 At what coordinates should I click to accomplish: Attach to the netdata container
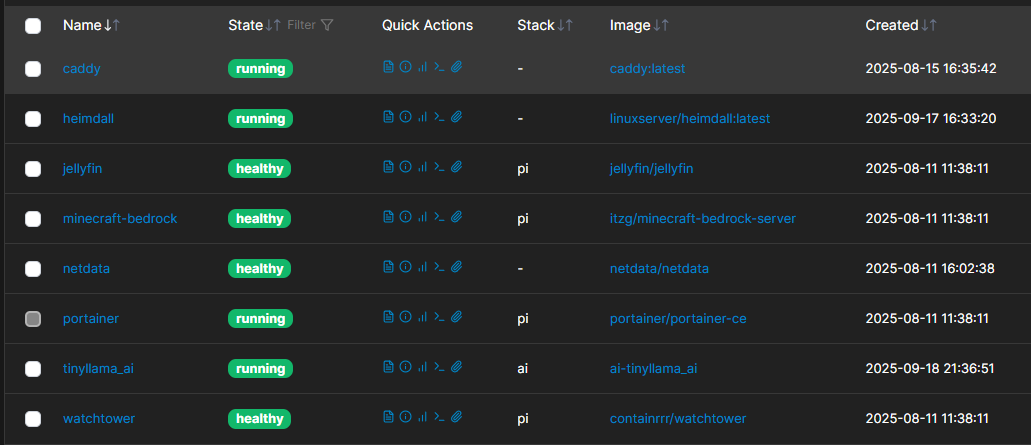(x=456, y=268)
